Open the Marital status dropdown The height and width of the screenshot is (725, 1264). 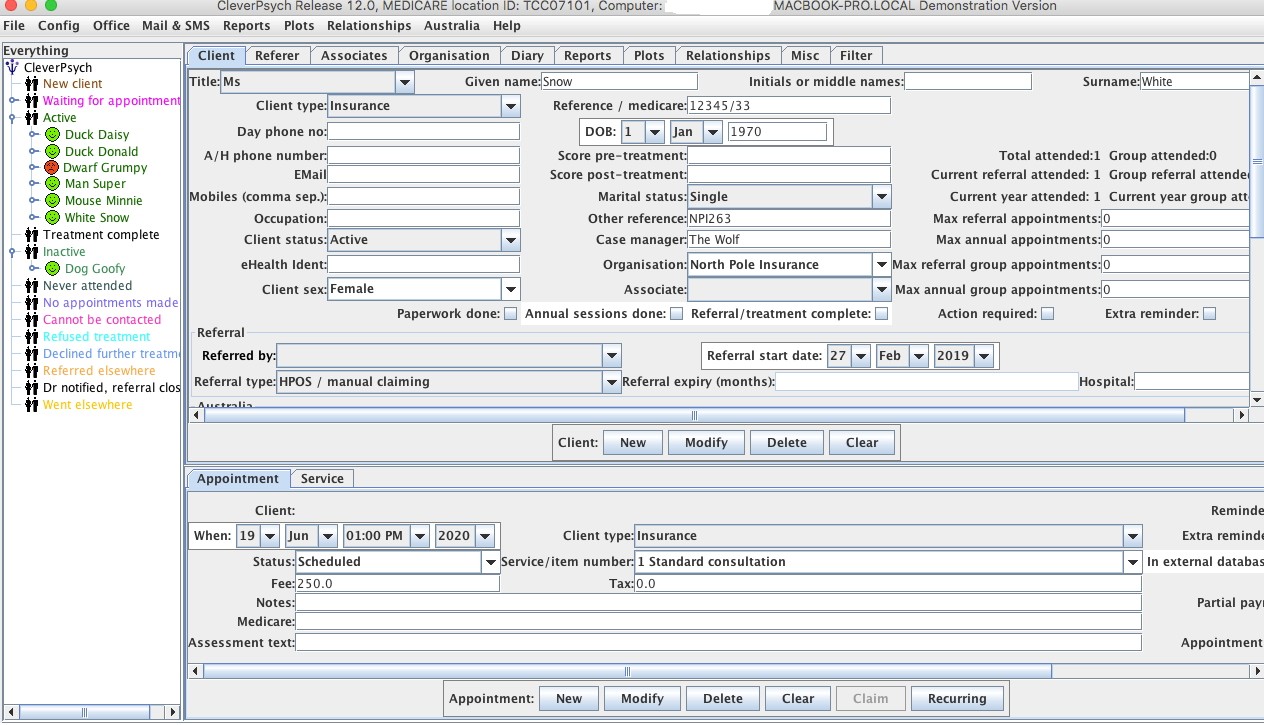(881, 197)
